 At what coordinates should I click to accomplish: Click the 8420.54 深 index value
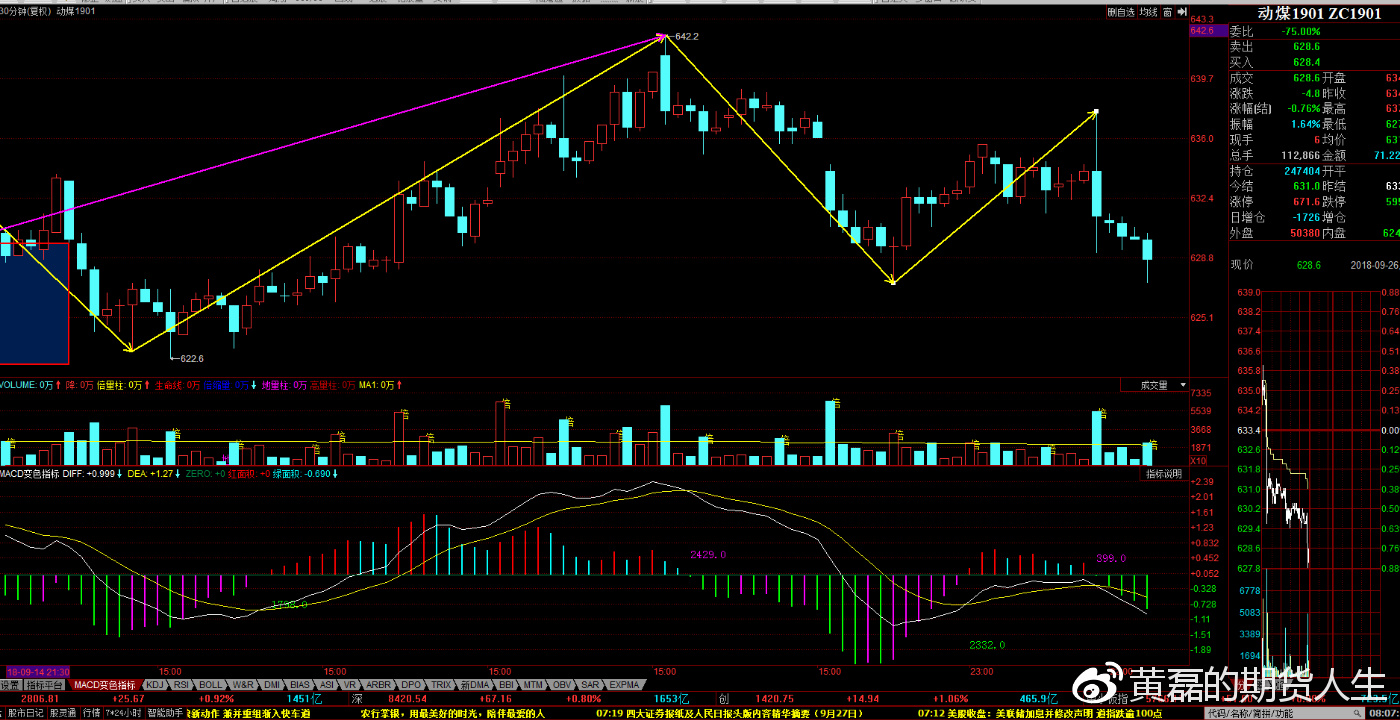coord(408,699)
